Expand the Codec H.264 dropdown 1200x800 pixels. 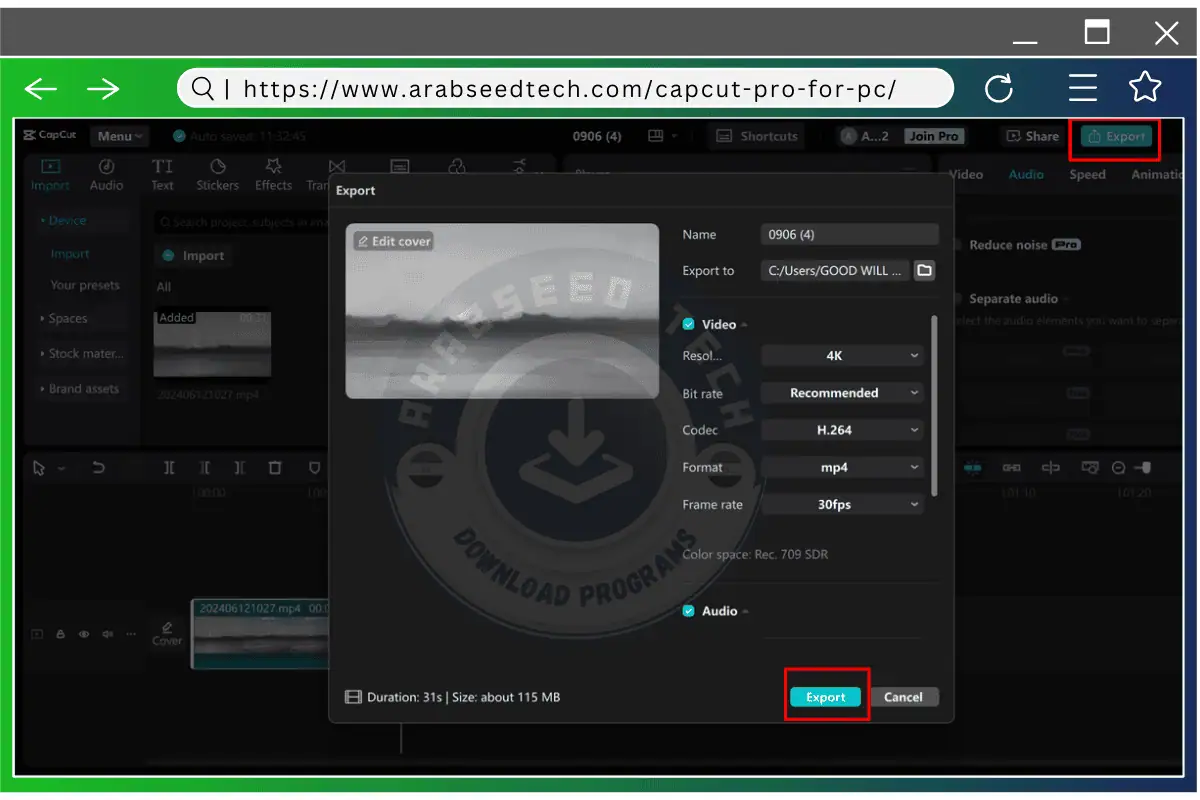[x=841, y=430]
